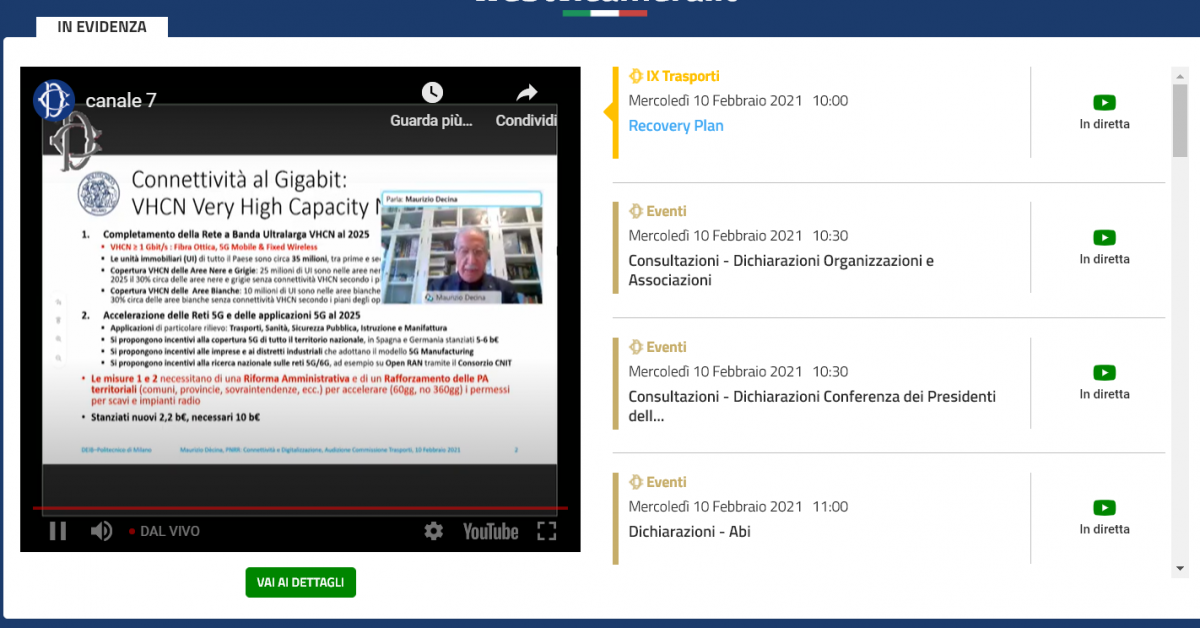Open Consultazioni - Dichiarazioni Conferenza dei Presidenti
This screenshot has height=628, width=1200.
[812, 406]
